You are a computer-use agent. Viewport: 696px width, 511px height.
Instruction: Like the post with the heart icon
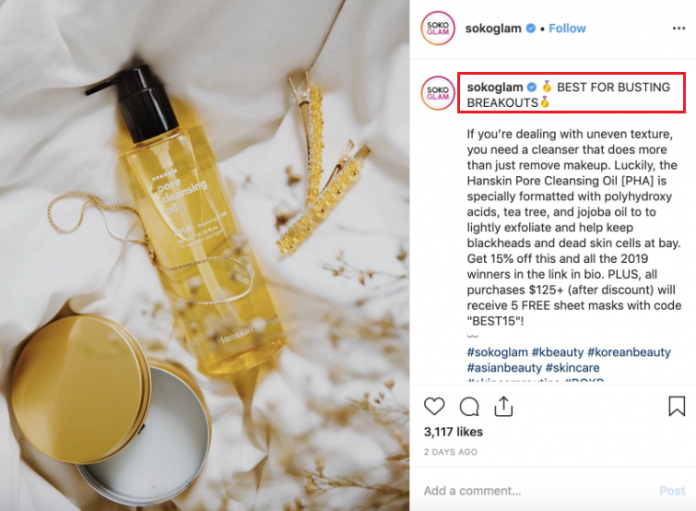[x=434, y=406]
